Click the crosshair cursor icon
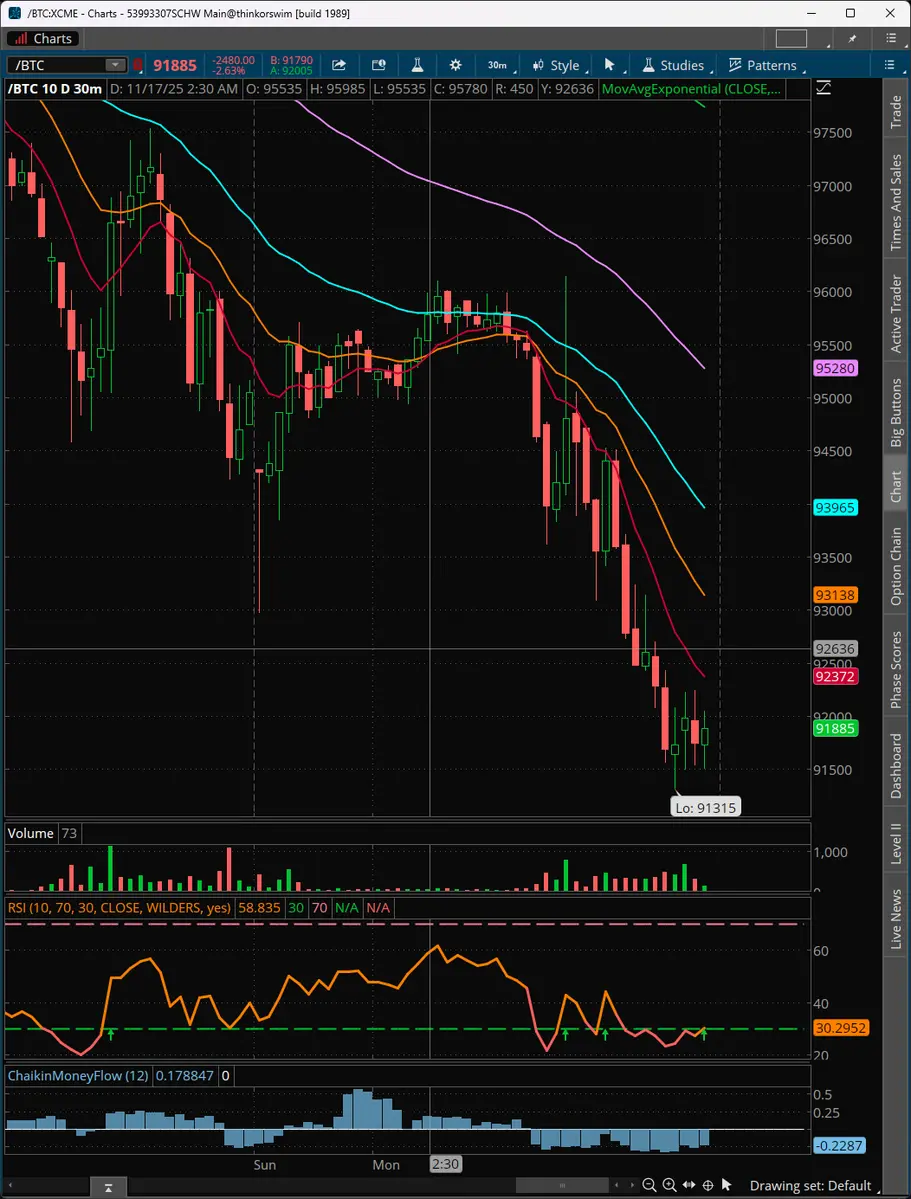Image resolution: width=911 pixels, height=1199 pixels. pyautogui.click(x=708, y=1185)
